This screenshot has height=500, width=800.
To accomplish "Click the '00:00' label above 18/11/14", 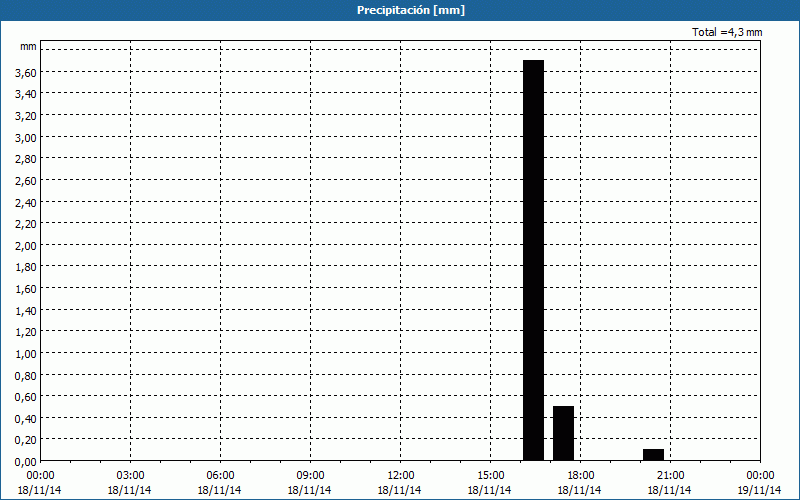I will click(40, 476).
